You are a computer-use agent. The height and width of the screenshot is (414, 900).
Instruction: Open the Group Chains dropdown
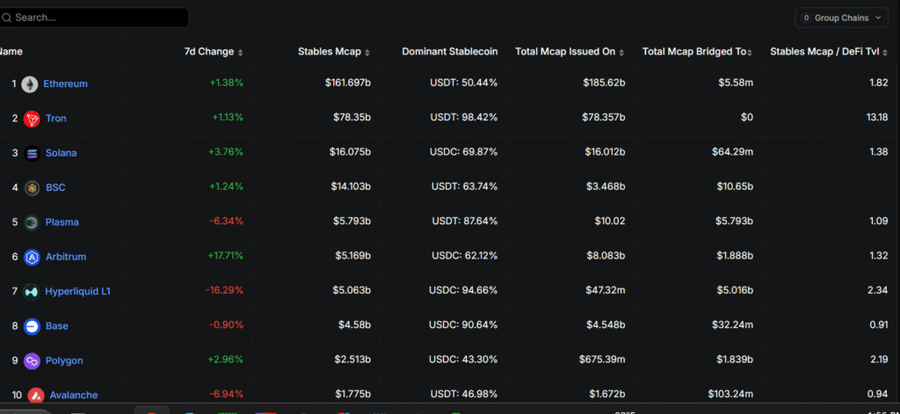coord(841,17)
